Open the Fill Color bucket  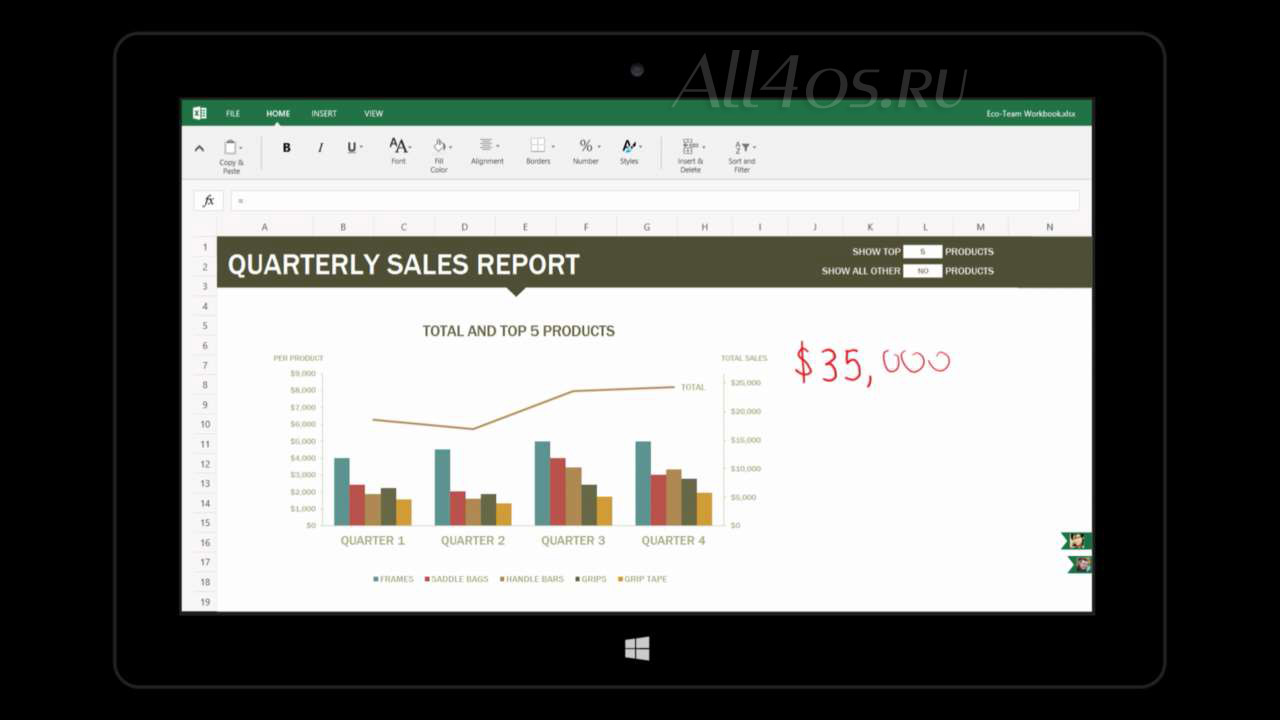(440, 155)
